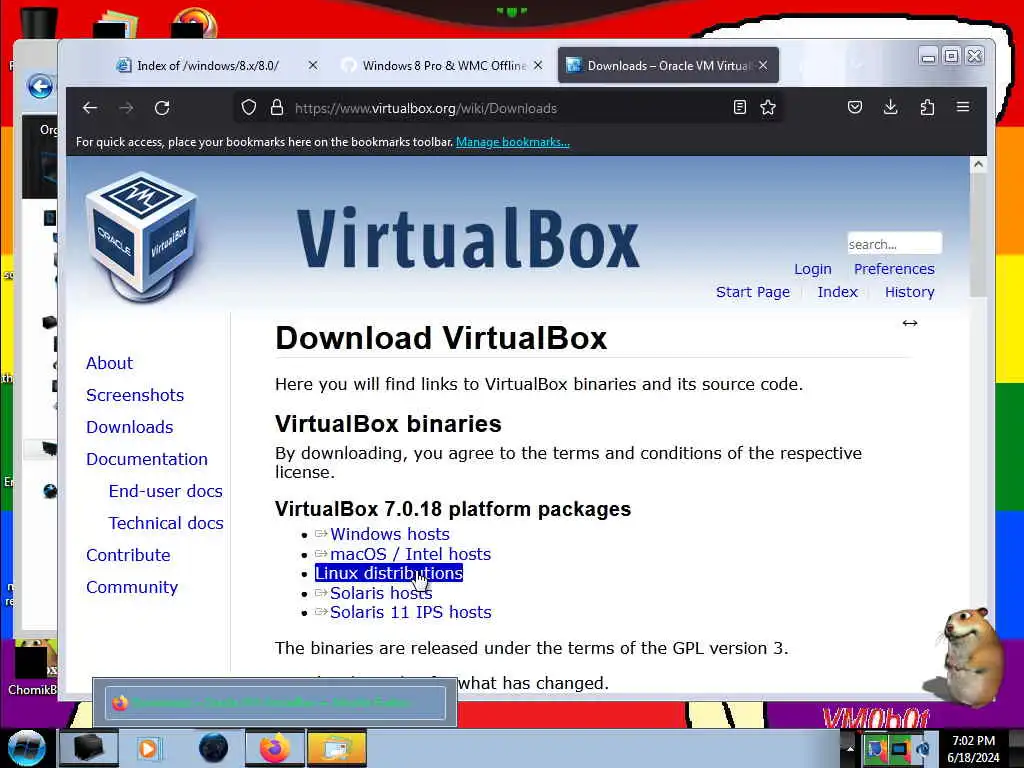The image size is (1024, 768).
Task: Open Firefox hamburger application menu
Action: [x=963, y=106]
